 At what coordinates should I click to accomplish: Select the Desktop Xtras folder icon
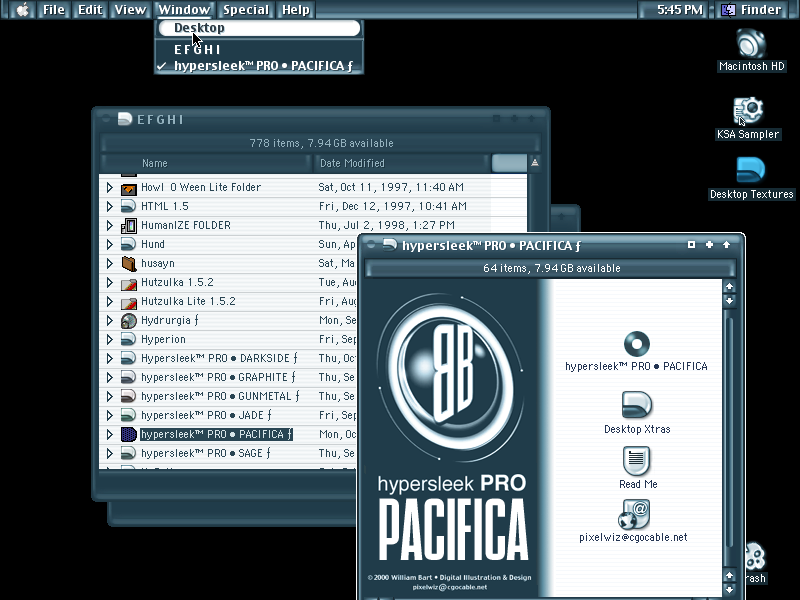tap(636, 405)
